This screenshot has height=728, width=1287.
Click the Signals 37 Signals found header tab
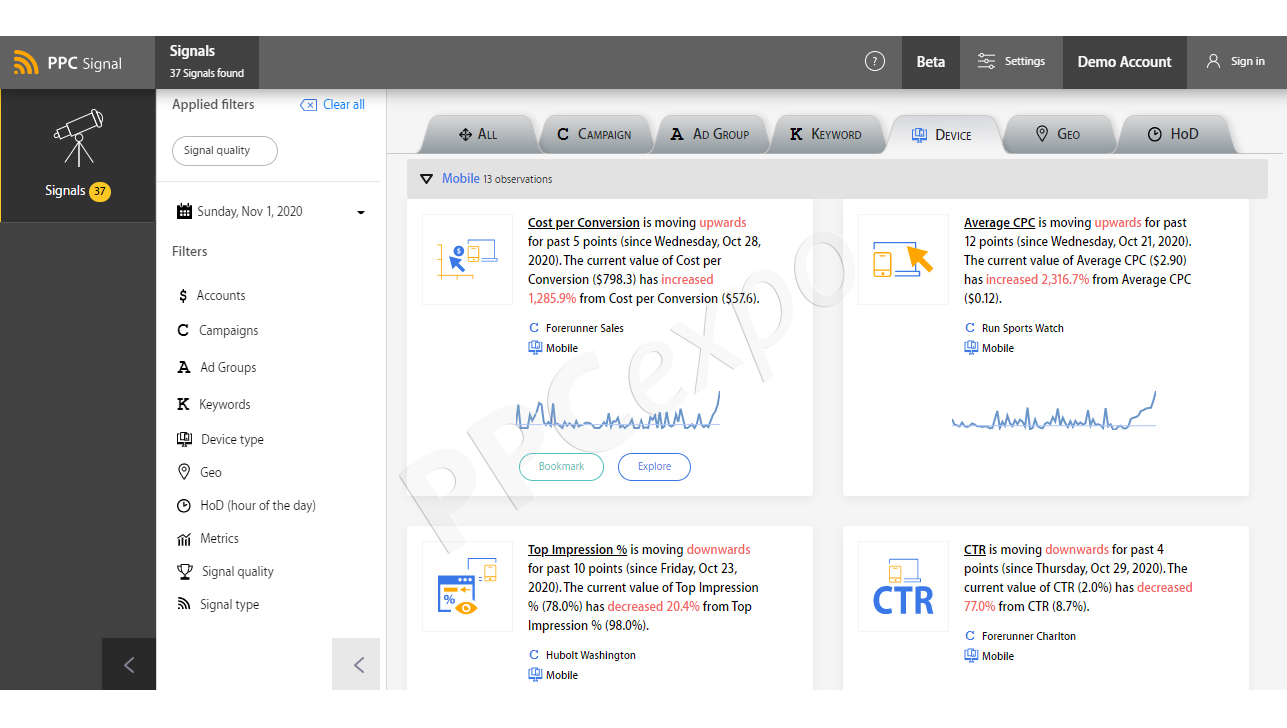pos(207,62)
